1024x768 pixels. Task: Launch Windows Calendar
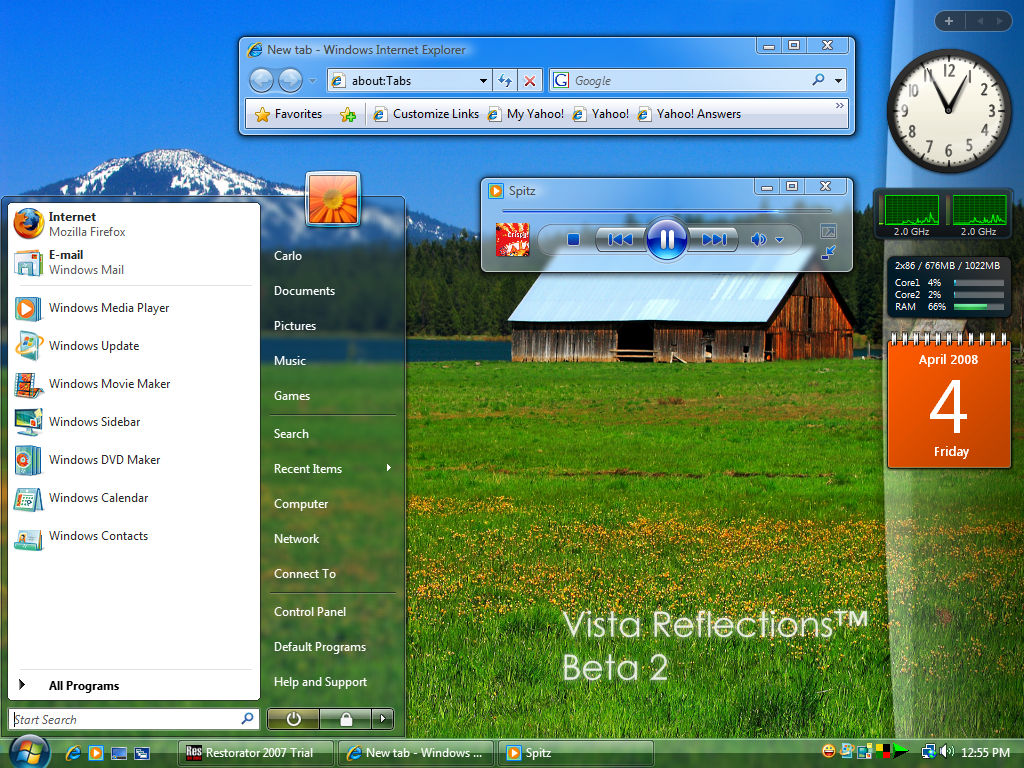134,498
